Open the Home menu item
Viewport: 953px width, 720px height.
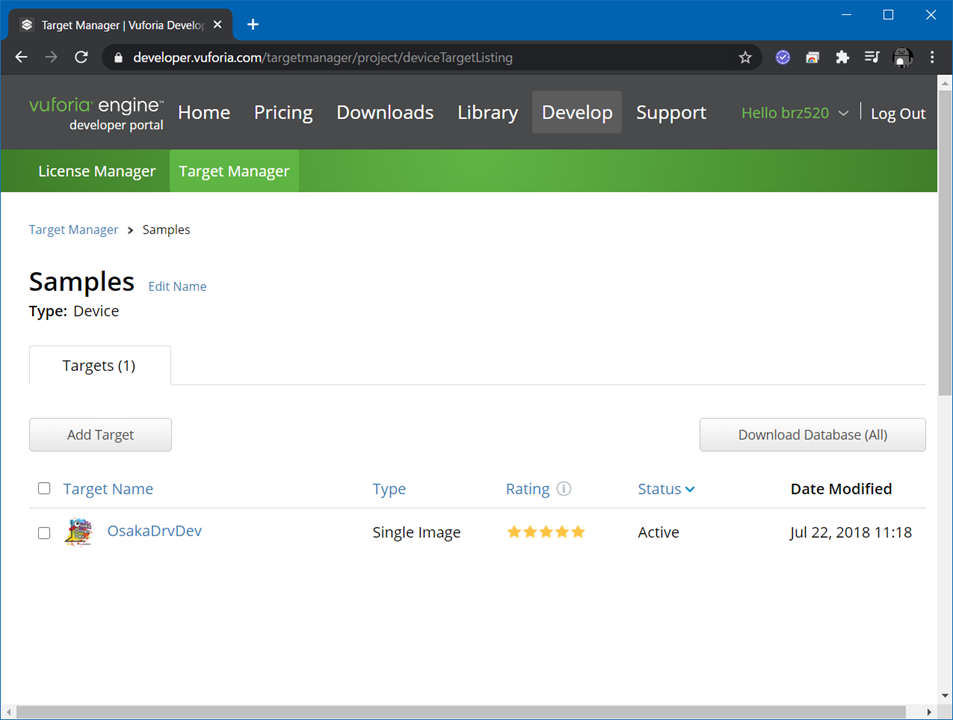(x=204, y=112)
